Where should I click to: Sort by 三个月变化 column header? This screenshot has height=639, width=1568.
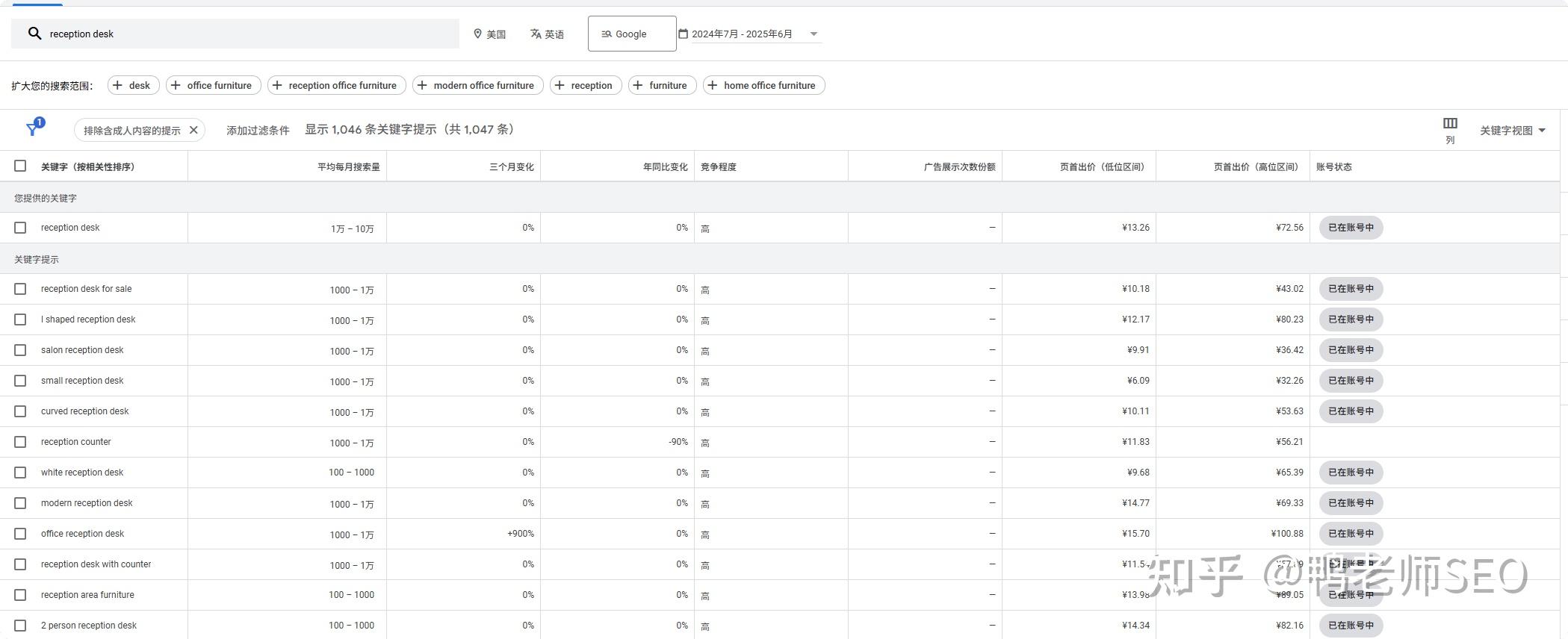512,166
